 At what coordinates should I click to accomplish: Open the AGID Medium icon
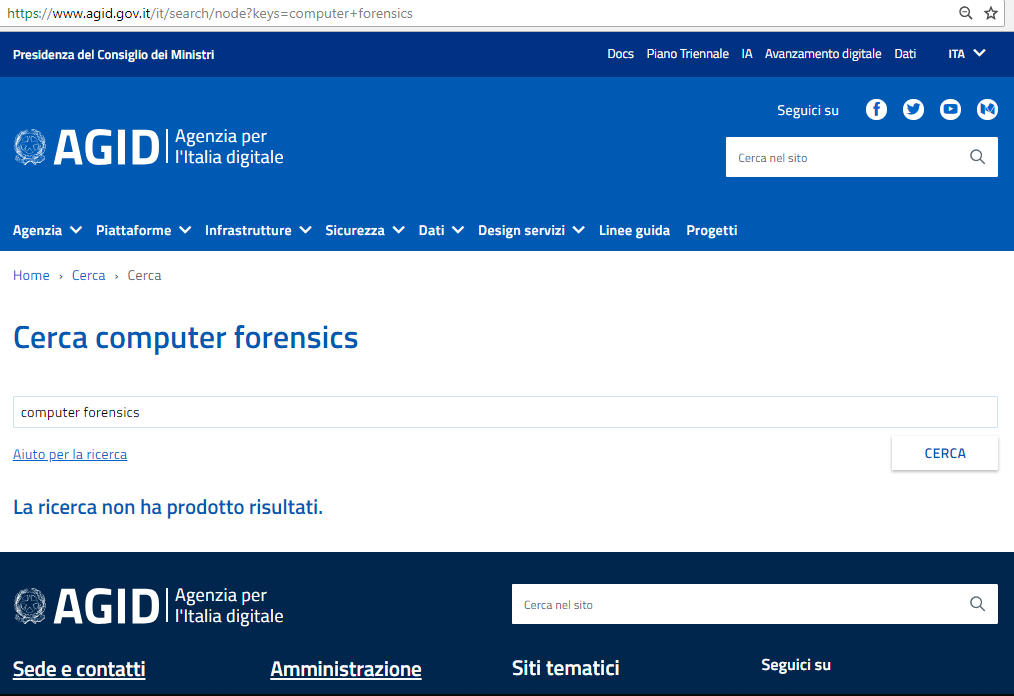987,109
